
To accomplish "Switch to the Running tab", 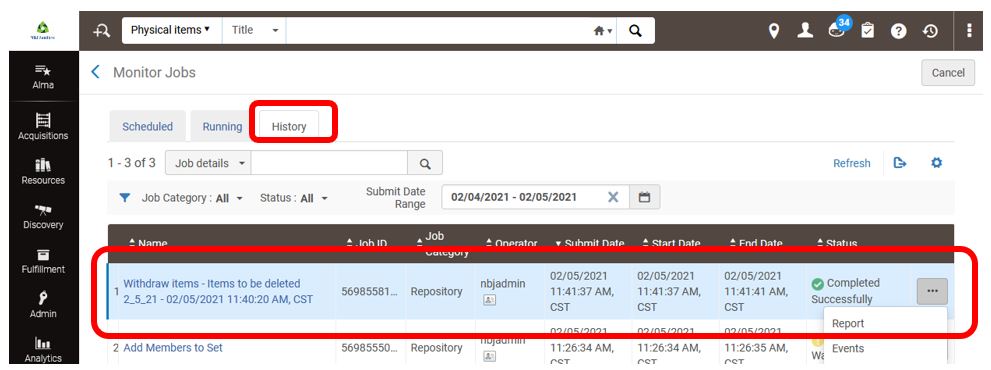I will point(222,126).
